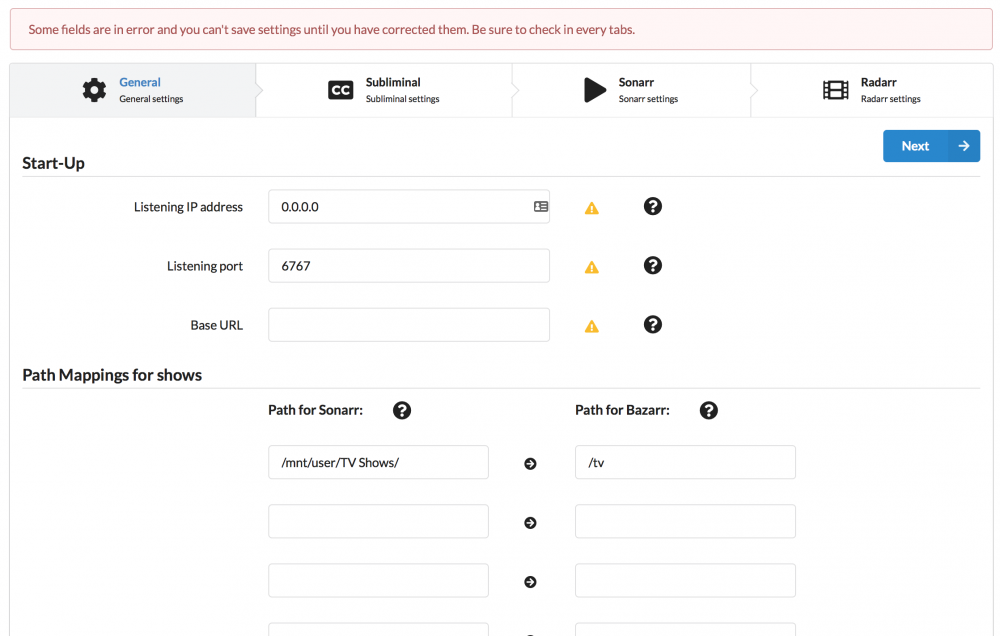
Task: Click the help icon for Listening IP address
Action: click(652, 206)
